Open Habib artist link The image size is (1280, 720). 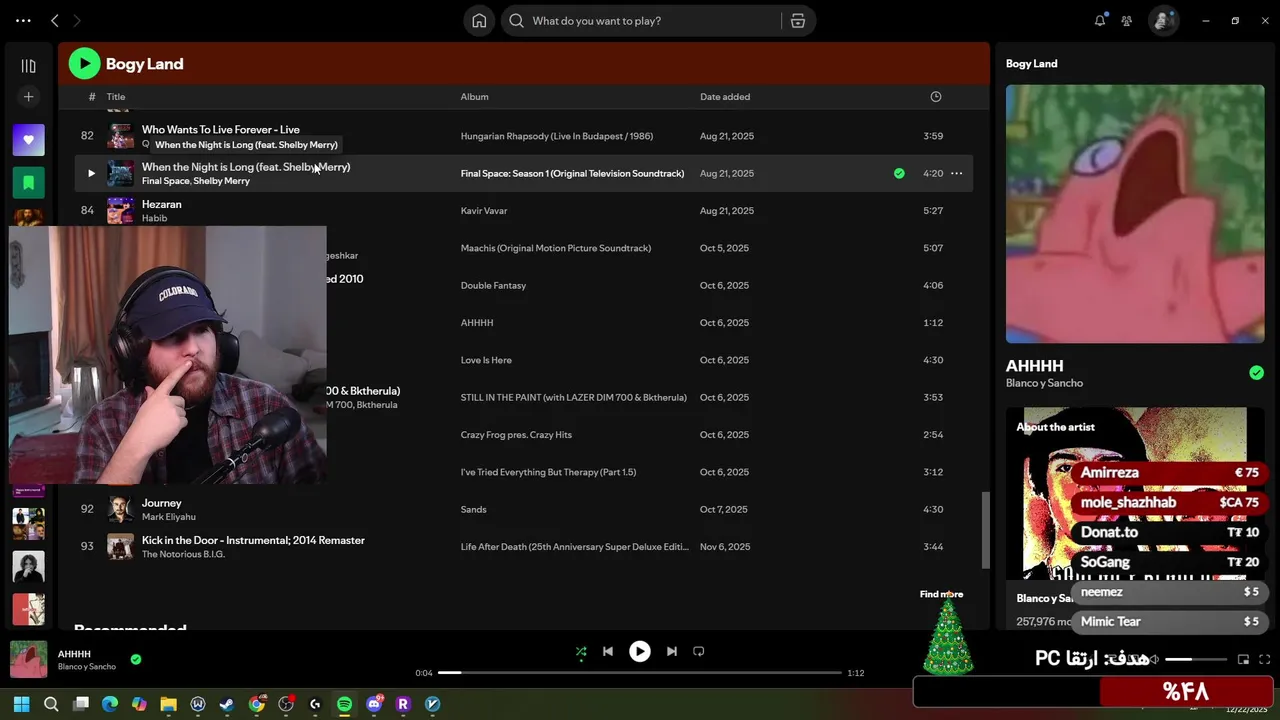point(154,218)
